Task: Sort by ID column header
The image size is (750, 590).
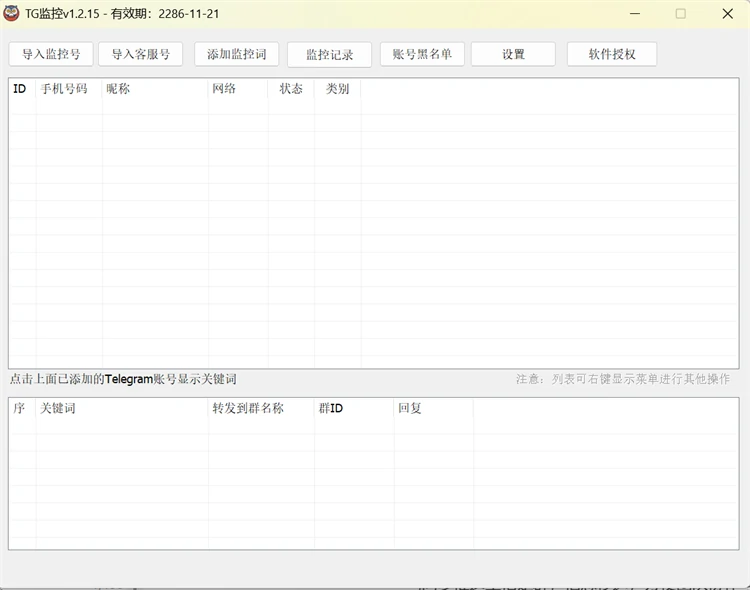Action: click(x=22, y=89)
